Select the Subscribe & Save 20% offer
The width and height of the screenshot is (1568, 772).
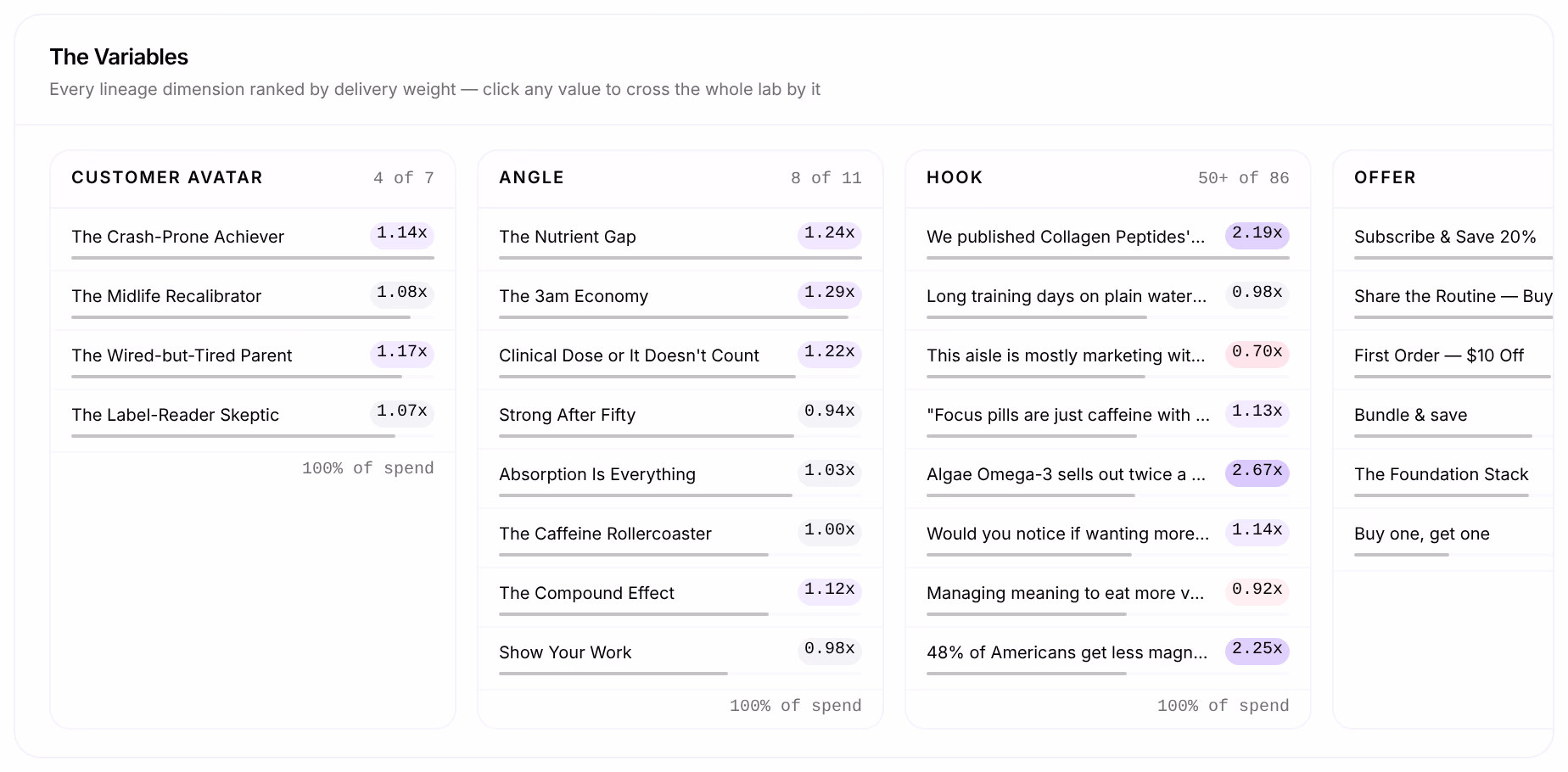(x=1444, y=239)
